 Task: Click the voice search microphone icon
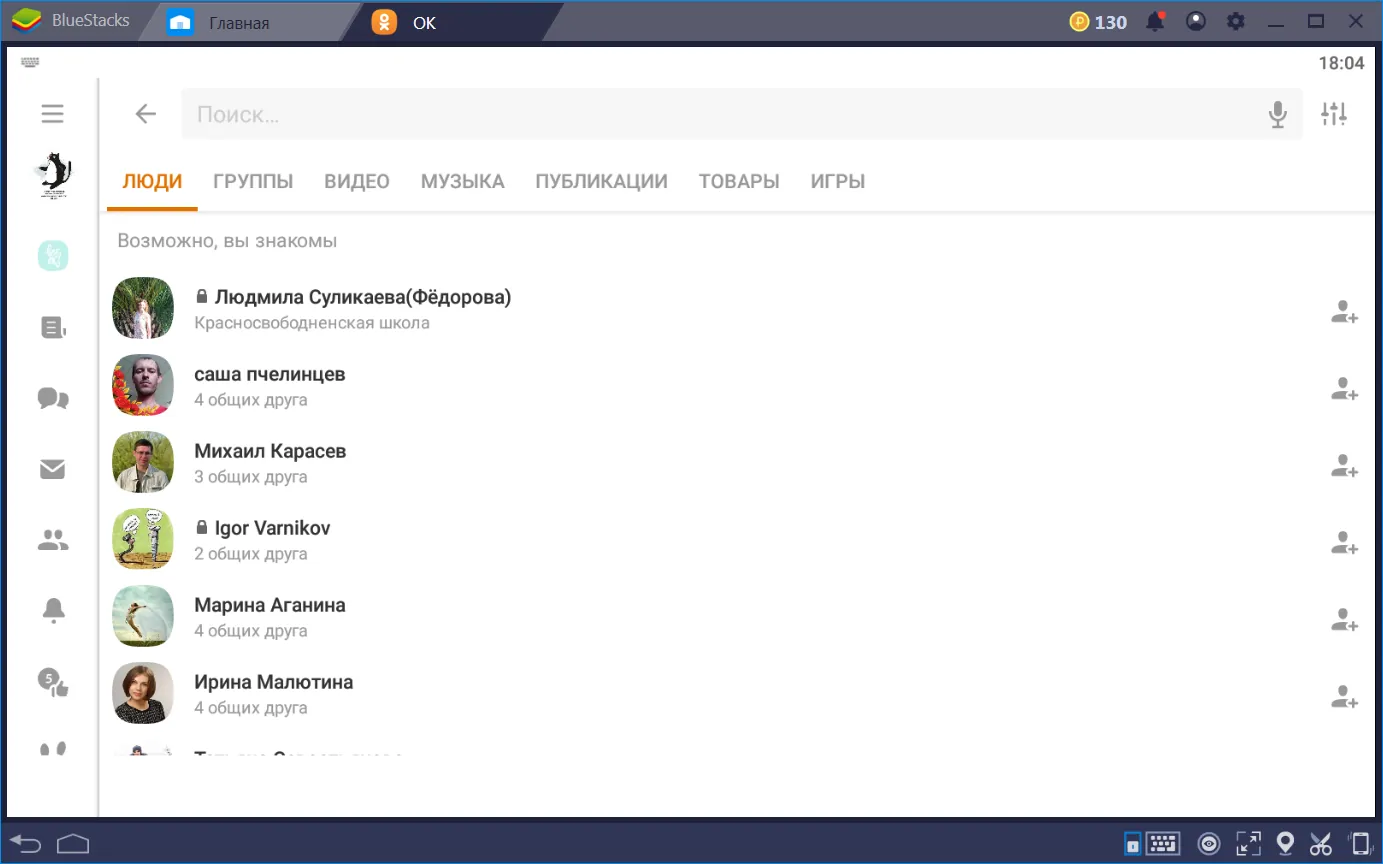pyautogui.click(x=1277, y=115)
